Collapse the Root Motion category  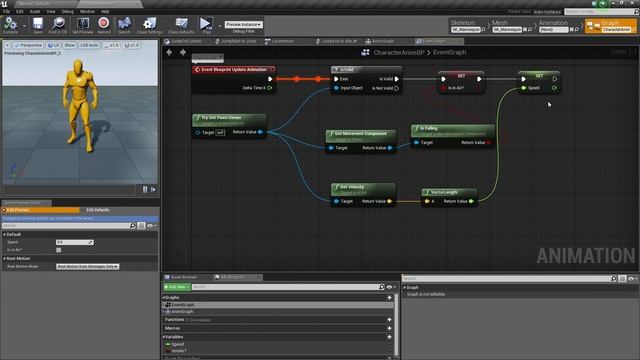[x=5, y=258]
